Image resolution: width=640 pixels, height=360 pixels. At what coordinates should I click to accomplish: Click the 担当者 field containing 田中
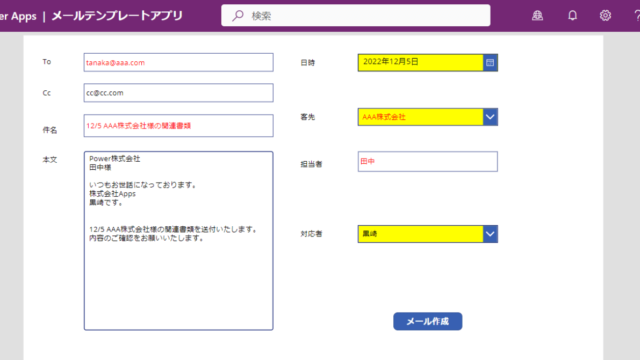(x=427, y=161)
